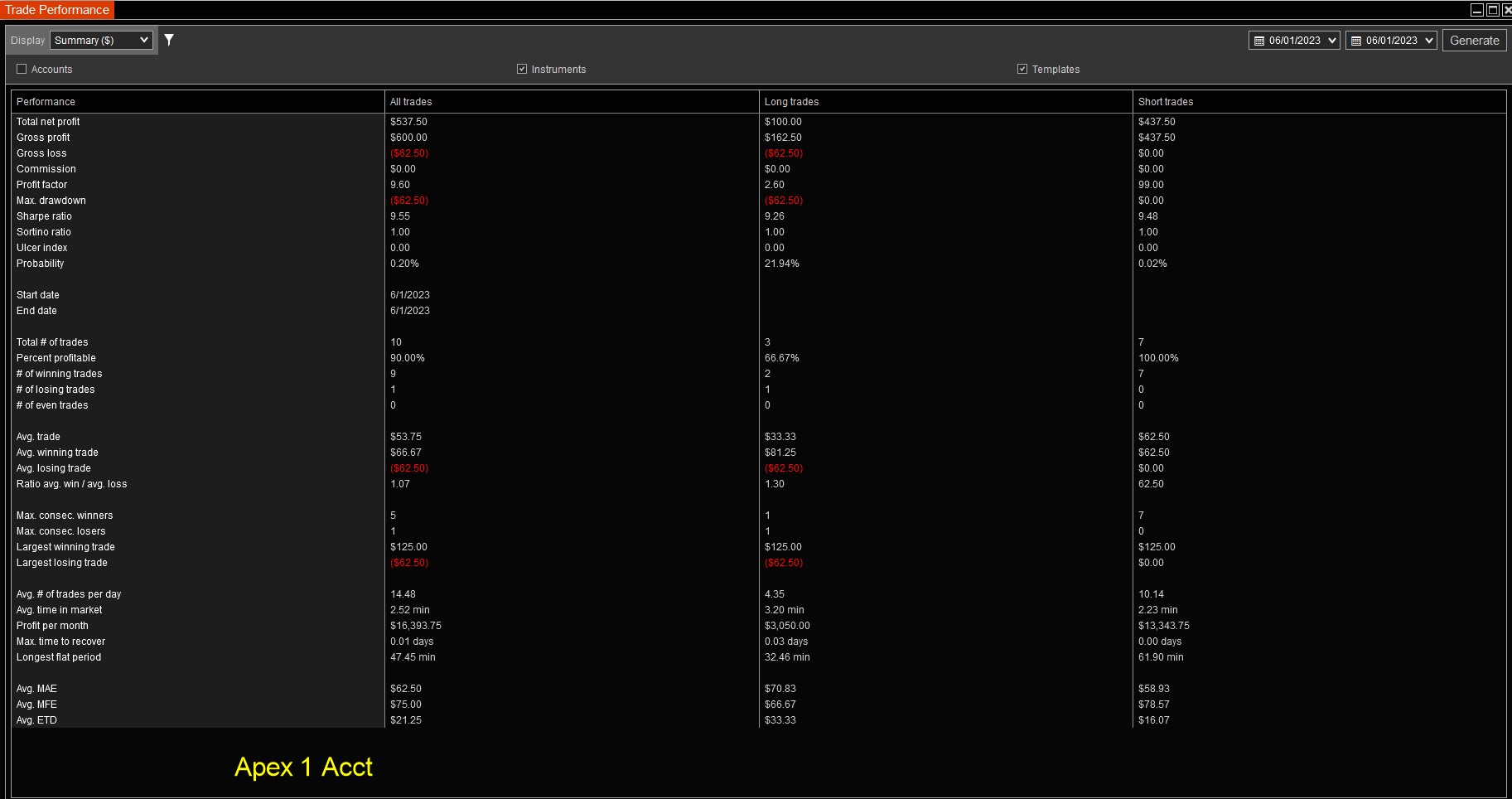1512x799 pixels.
Task: Select the Largest losing trade label
Action: (62, 563)
